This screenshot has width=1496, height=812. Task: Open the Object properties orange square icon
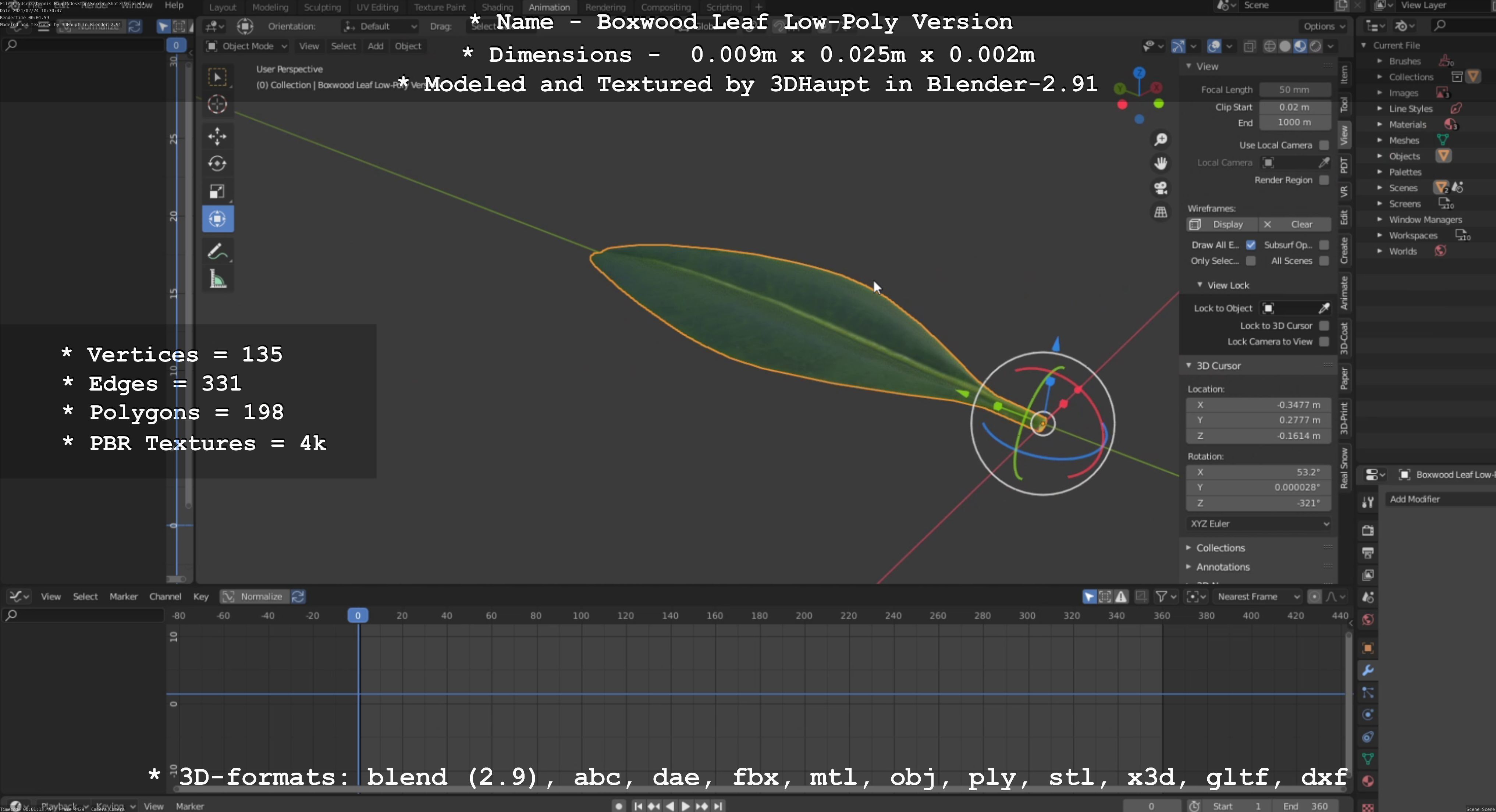(x=1368, y=648)
